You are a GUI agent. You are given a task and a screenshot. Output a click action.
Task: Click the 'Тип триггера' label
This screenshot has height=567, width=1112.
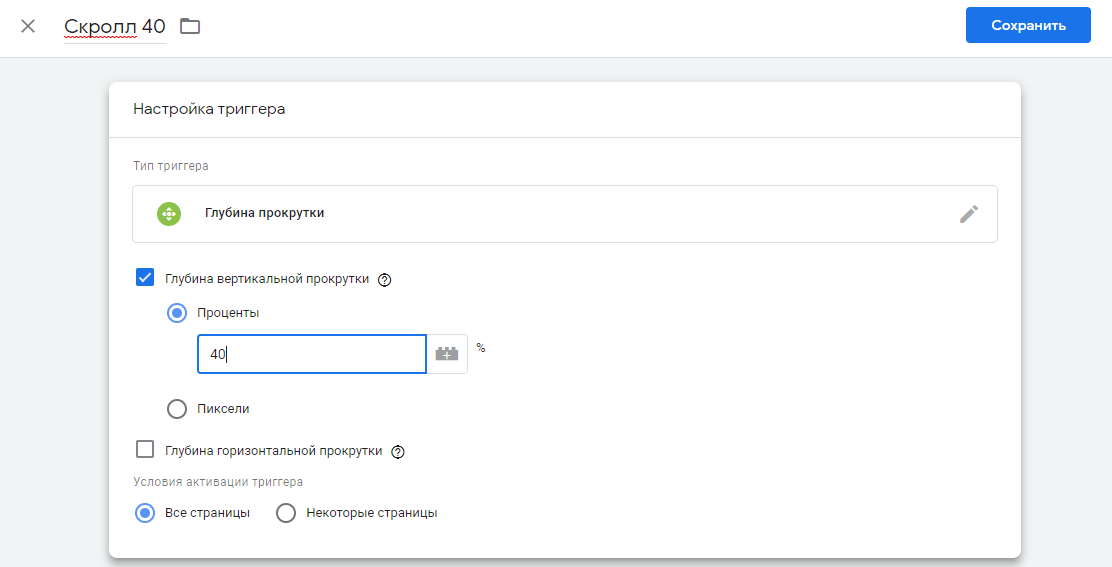171,166
